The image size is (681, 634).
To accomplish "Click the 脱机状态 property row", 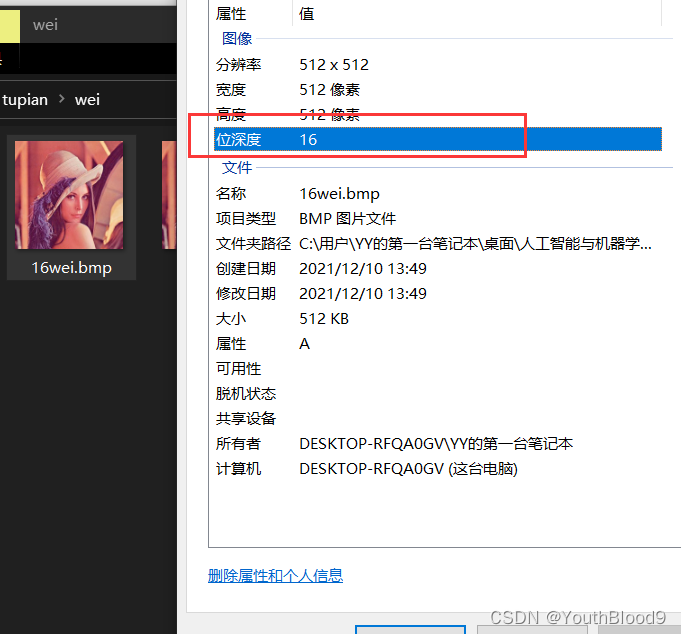I will click(x=438, y=394).
